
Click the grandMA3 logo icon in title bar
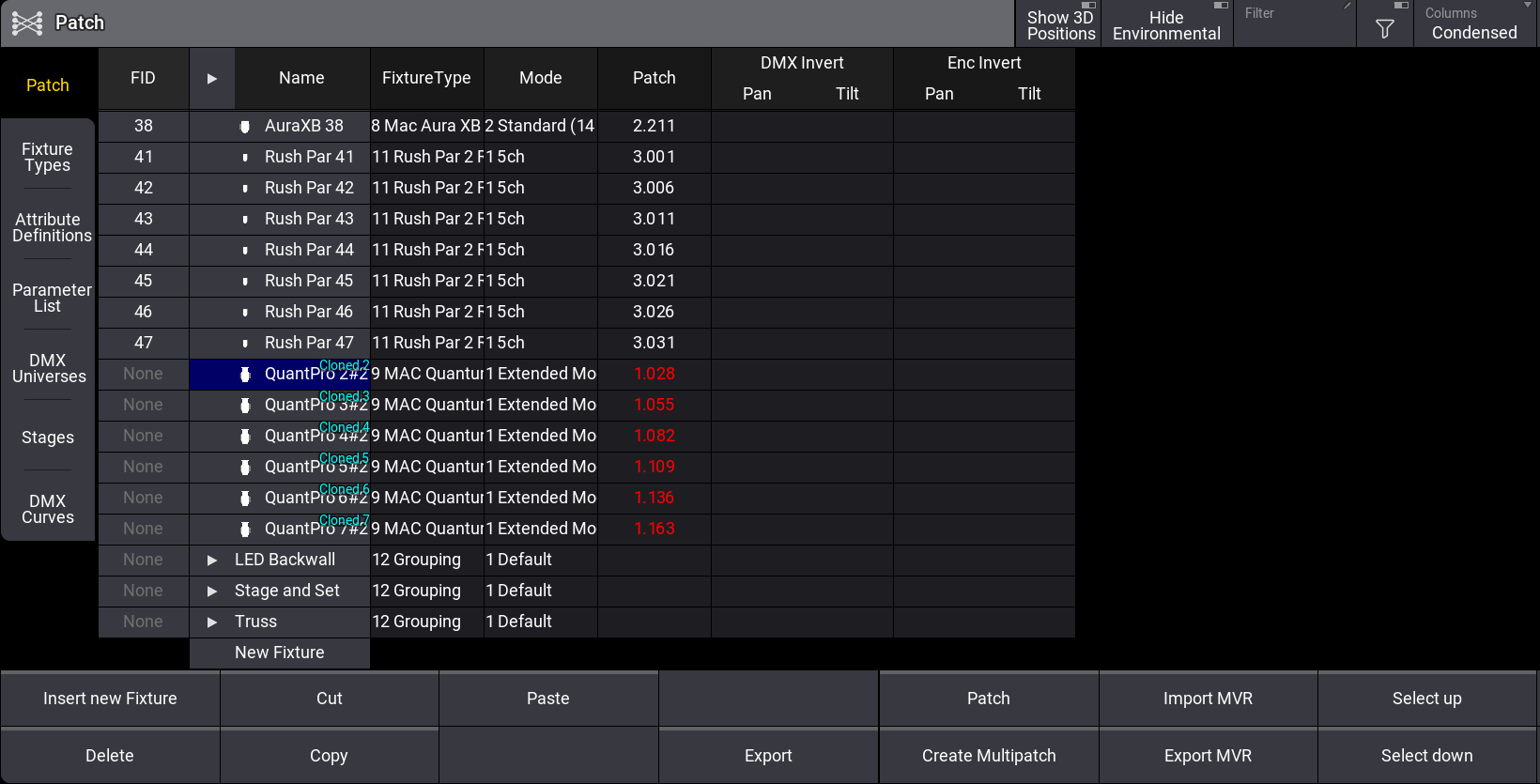pyautogui.click(x=27, y=23)
